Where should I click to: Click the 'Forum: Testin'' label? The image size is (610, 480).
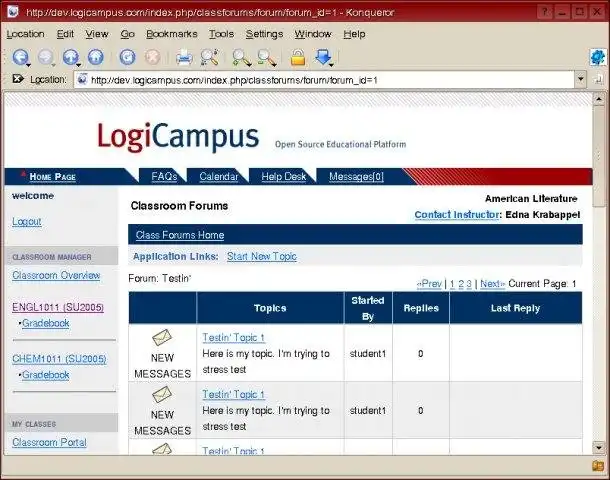tap(160, 279)
